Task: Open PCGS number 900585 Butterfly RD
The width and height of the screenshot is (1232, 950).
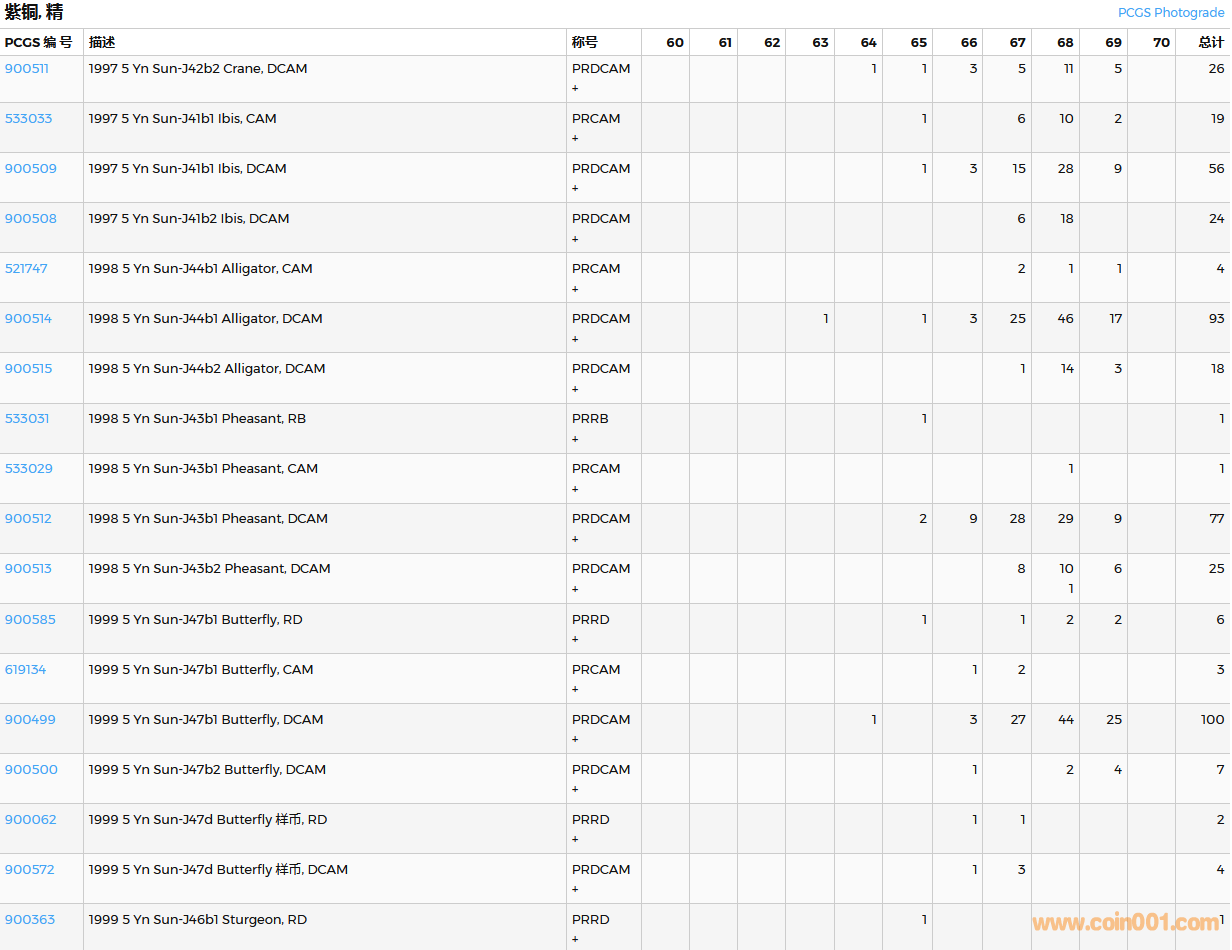Action: pyautogui.click(x=30, y=620)
